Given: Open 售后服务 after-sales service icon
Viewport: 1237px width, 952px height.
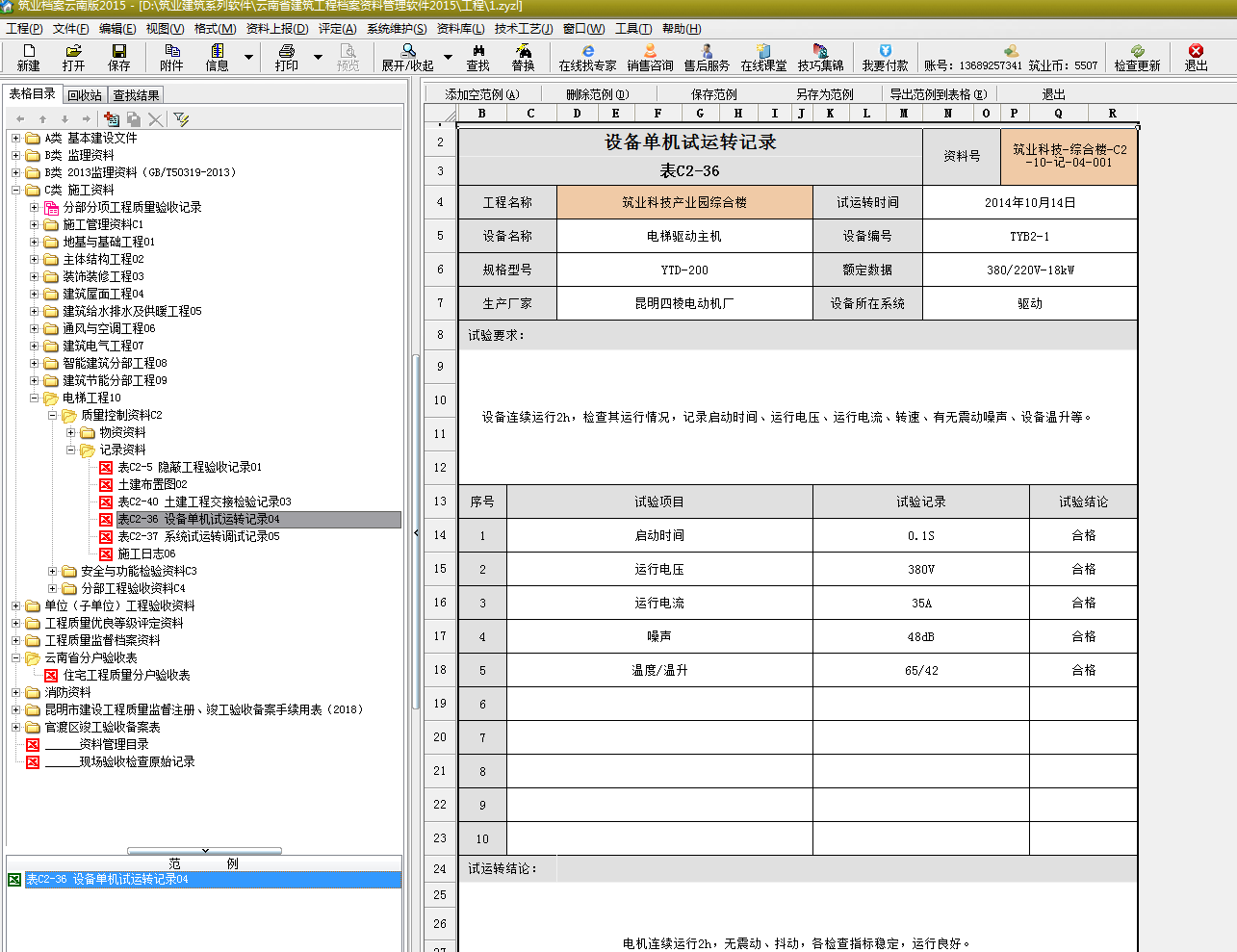Looking at the screenshot, I should (707, 57).
